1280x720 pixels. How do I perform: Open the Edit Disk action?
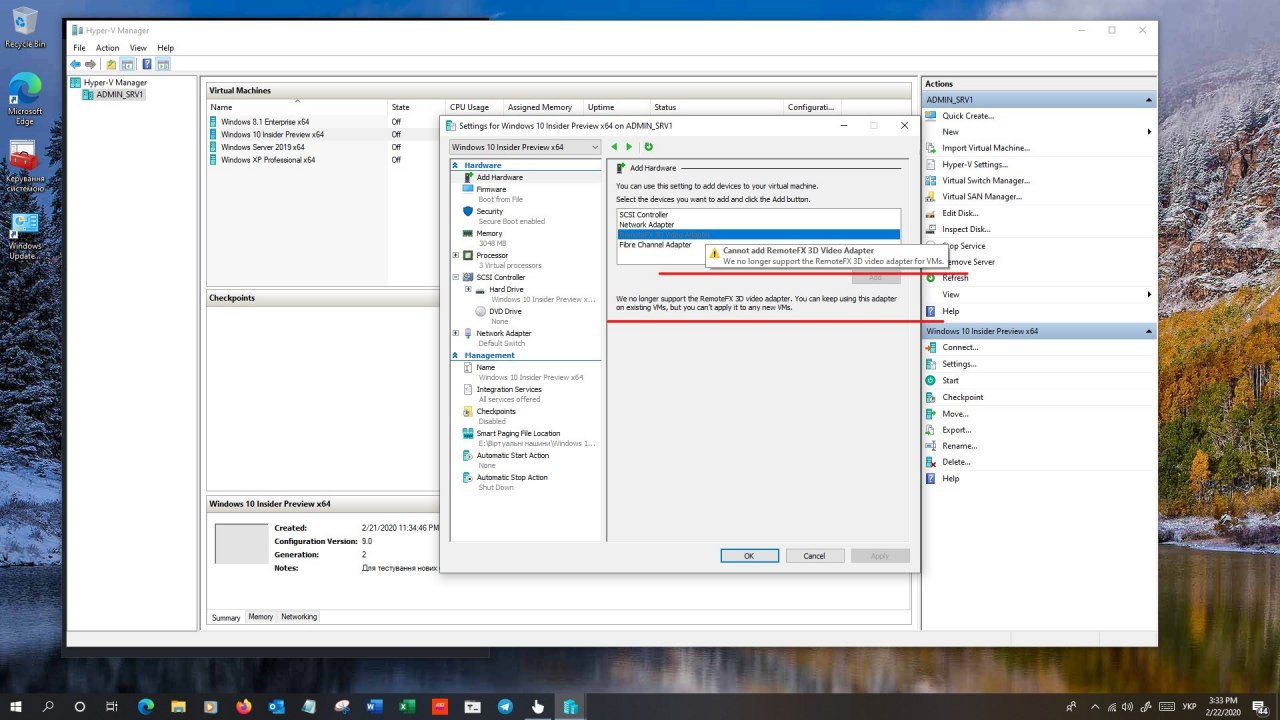pyautogui.click(x=960, y=213)
